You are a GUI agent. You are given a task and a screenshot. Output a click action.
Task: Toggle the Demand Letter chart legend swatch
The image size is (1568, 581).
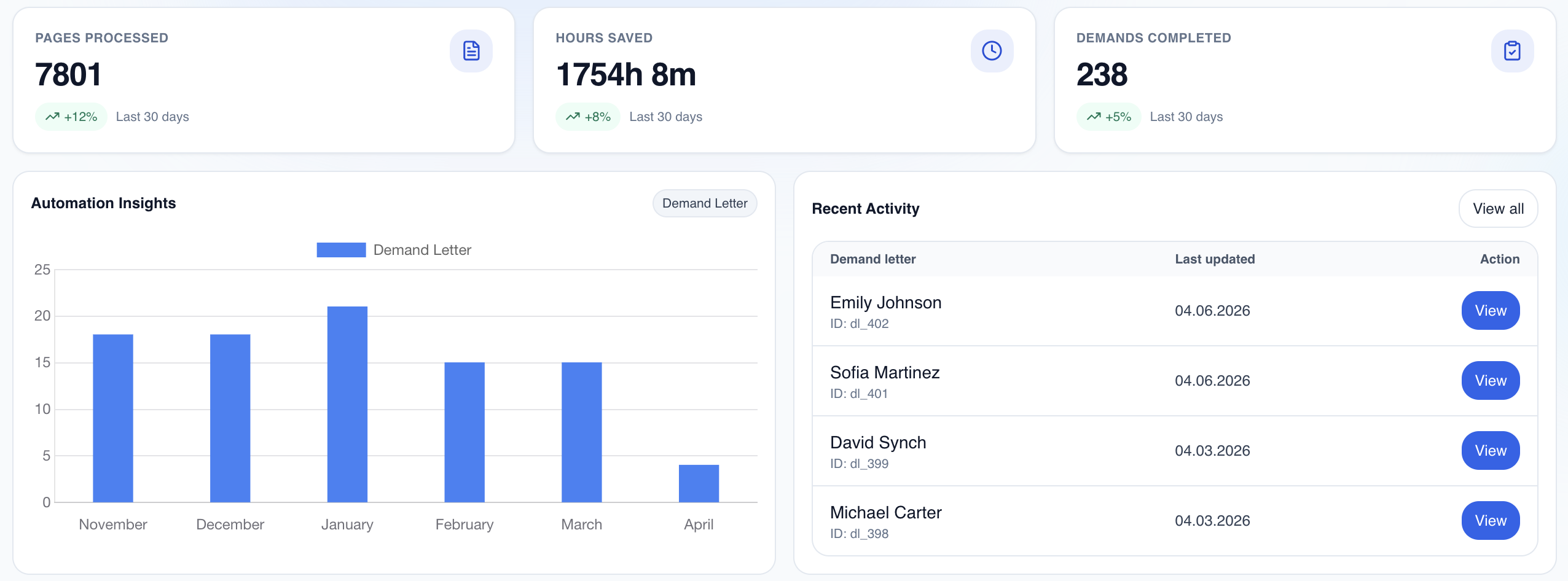(x=341, y=250)
